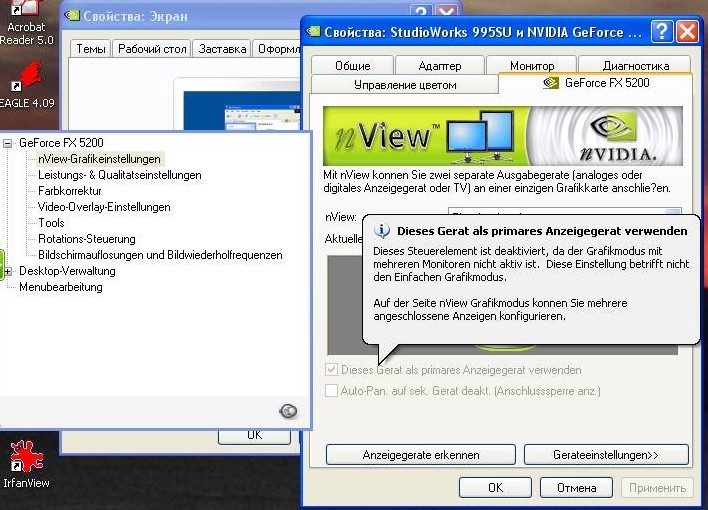
Task: Open Video-Overlay-Einstellungen tree item
Action: [x=104, y=207]
